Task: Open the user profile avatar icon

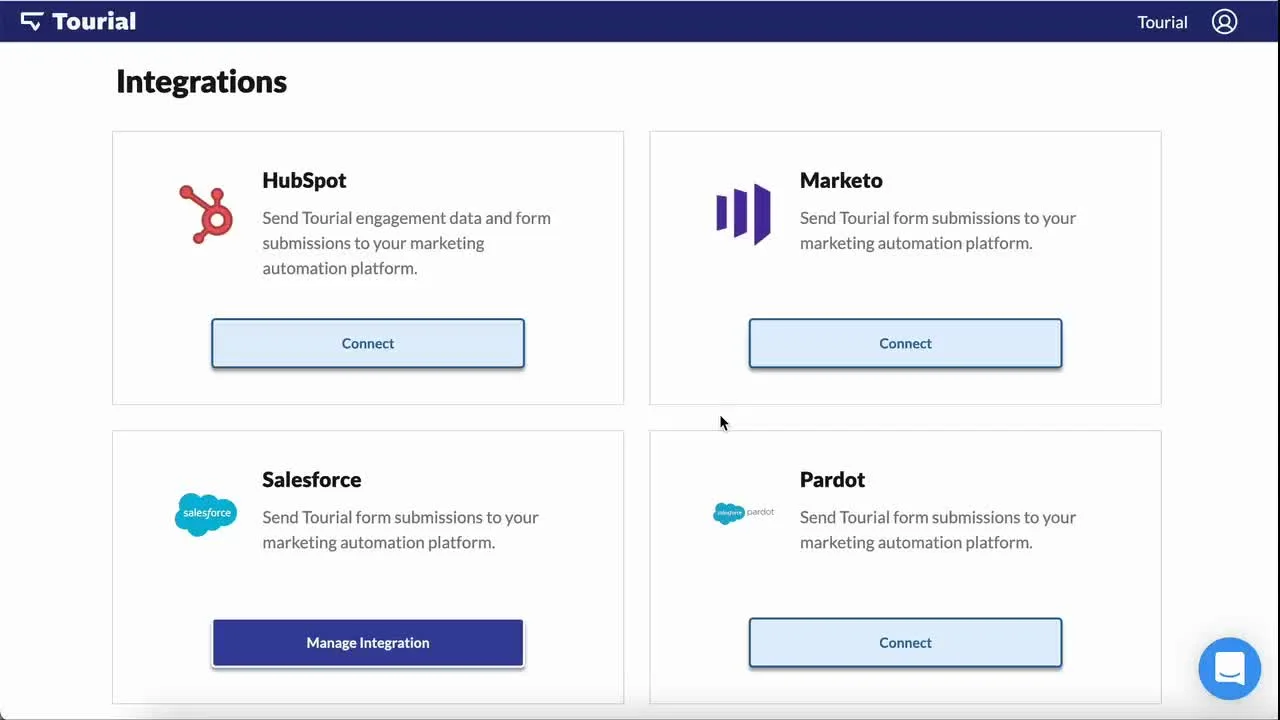Action: (x=1225, y=22)
